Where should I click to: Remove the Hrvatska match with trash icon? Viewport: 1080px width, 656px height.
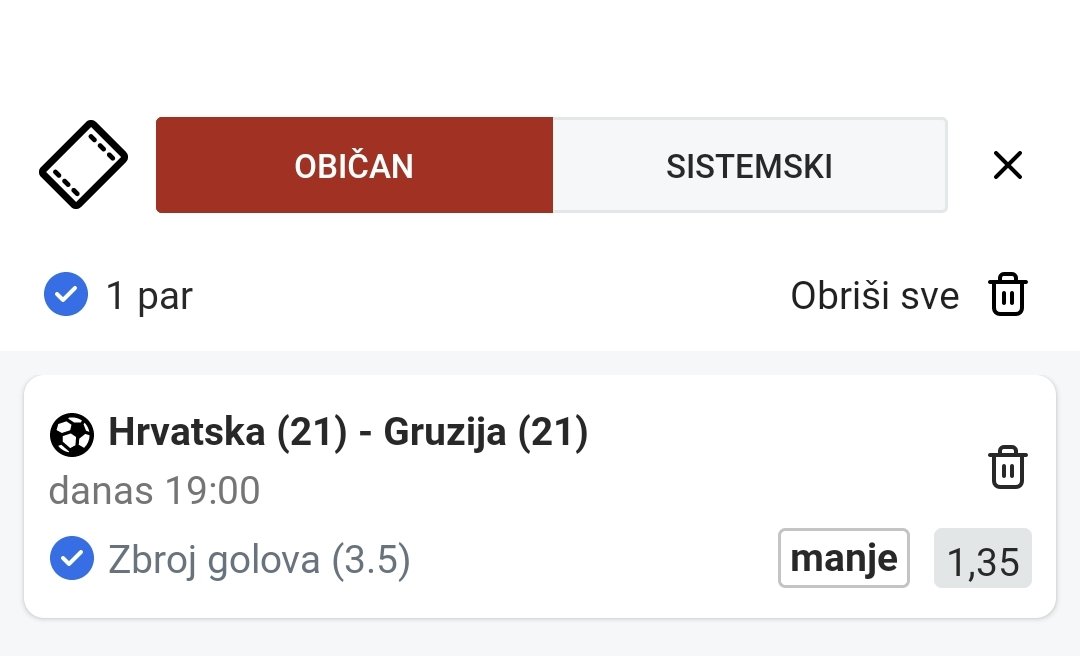[x=1008, y=467]
